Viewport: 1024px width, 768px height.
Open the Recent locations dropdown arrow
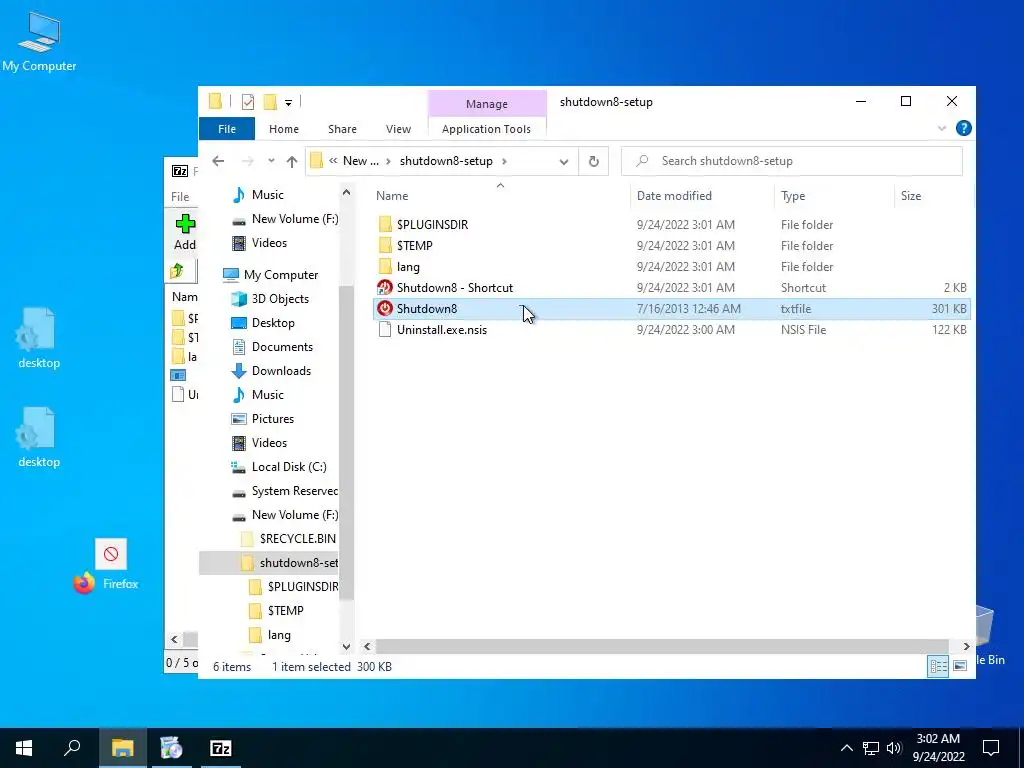click(x=271, y=161)
